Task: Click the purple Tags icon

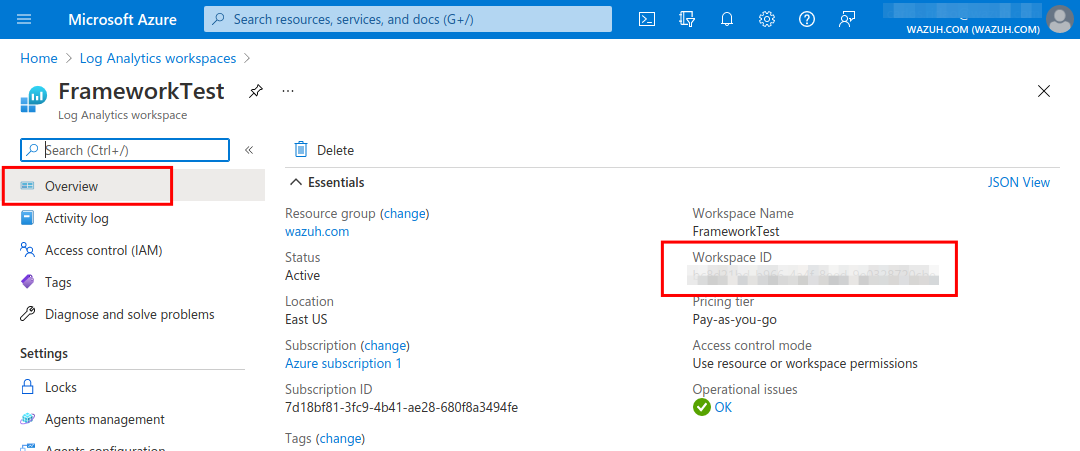Action: tap(27, 282)
